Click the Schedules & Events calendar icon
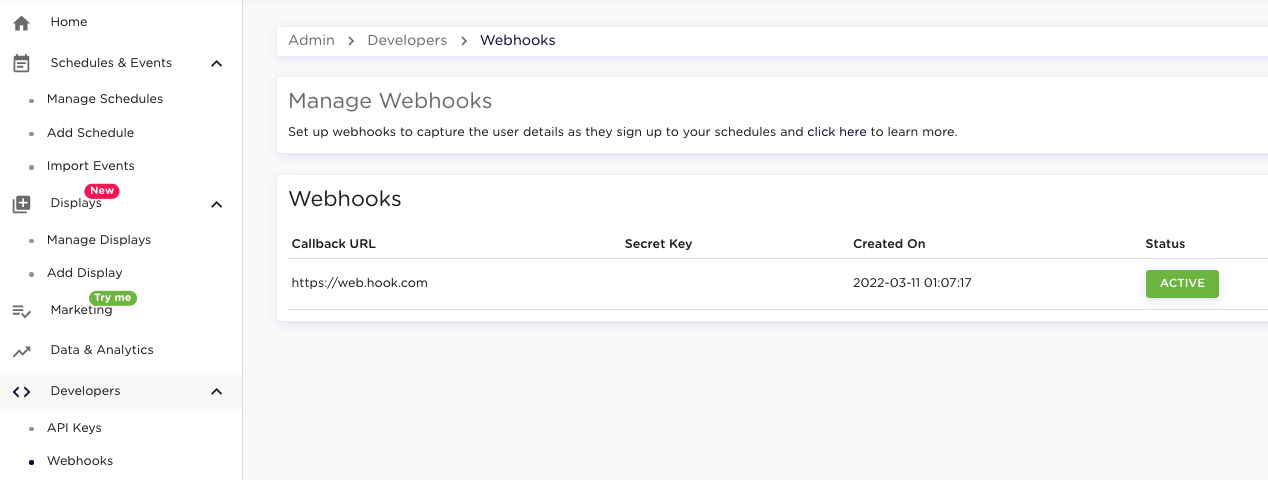Image resolution: width=1268 pixels, height=480 pixels. [21, 63]
